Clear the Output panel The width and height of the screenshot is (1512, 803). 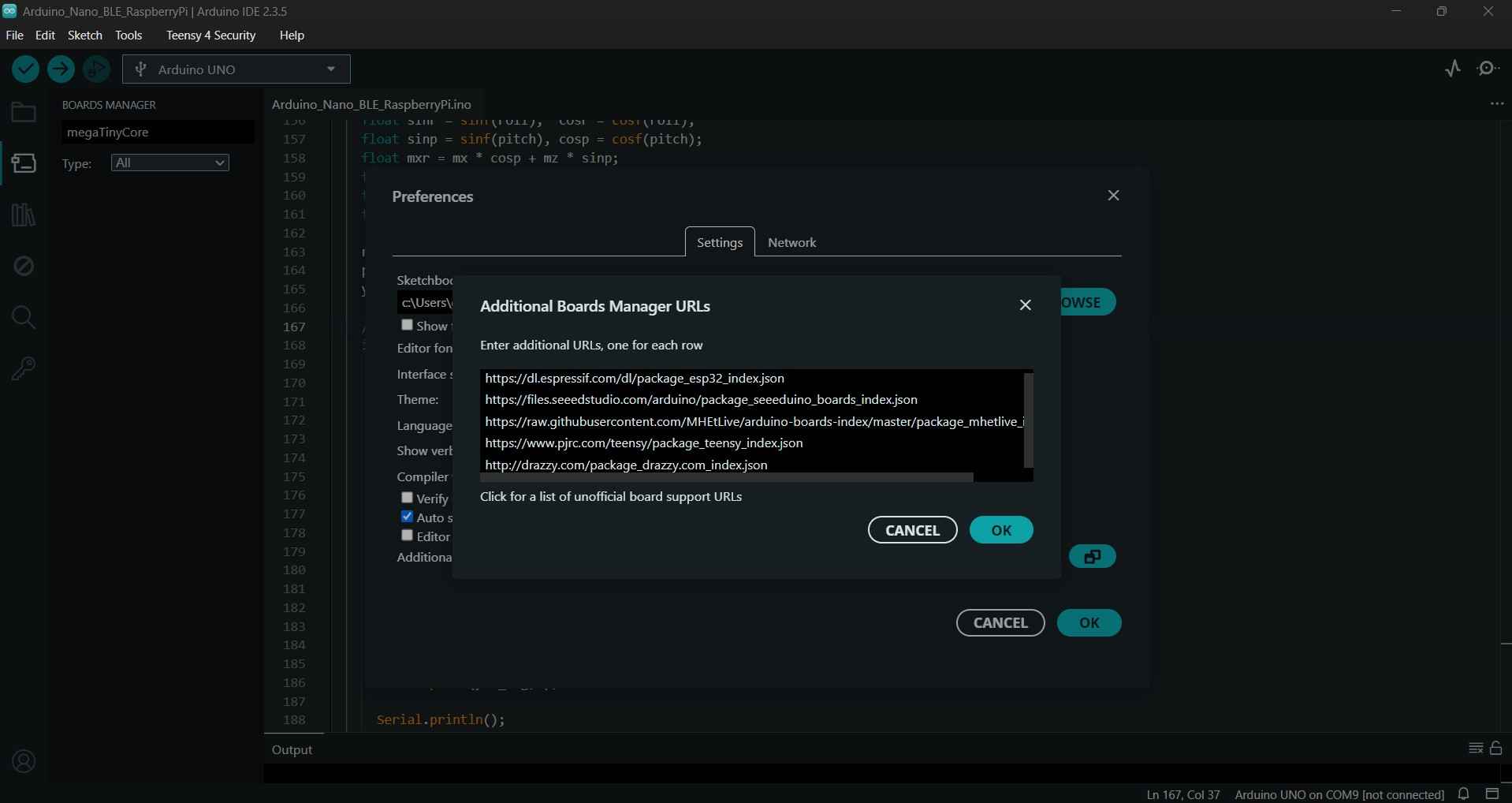click(1476, 749)
